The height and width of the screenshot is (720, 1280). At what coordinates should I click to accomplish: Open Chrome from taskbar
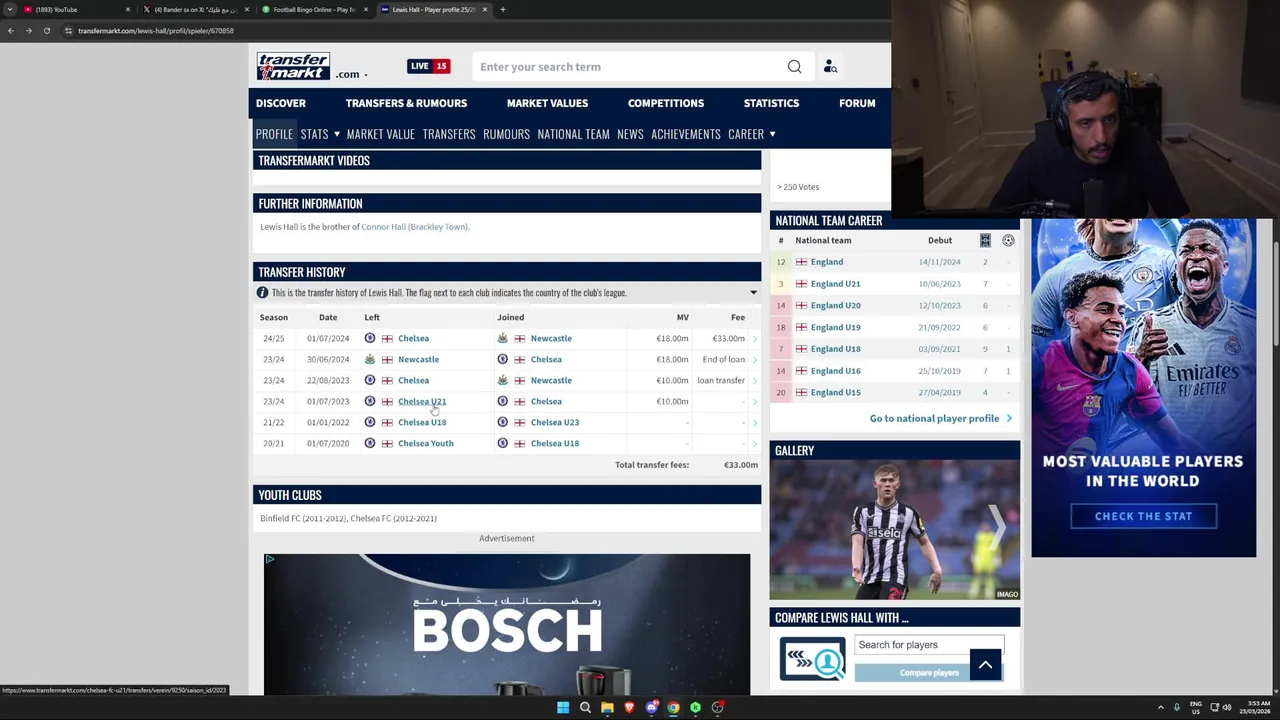(x=673, y=708)
